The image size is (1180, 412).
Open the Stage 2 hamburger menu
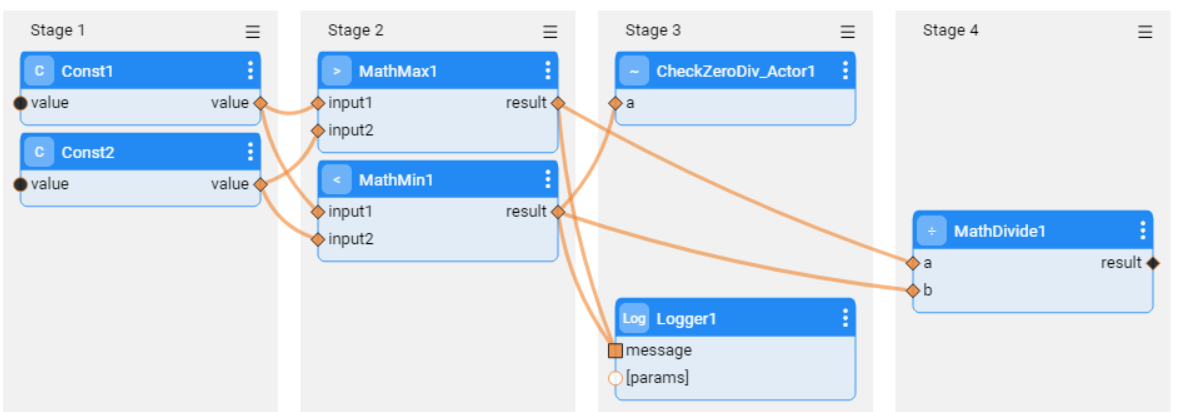(x=550, y=32)
